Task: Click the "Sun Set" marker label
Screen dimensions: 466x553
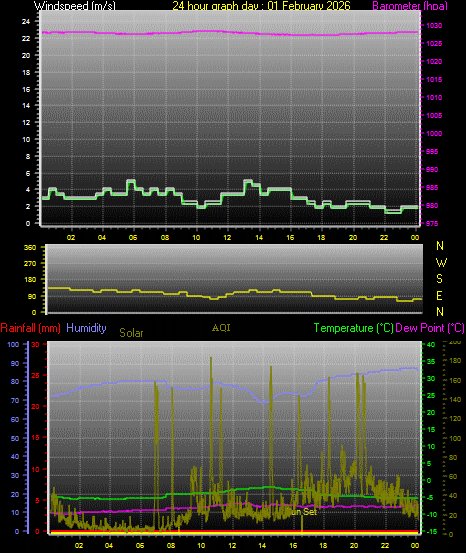Action: [303, 511]
